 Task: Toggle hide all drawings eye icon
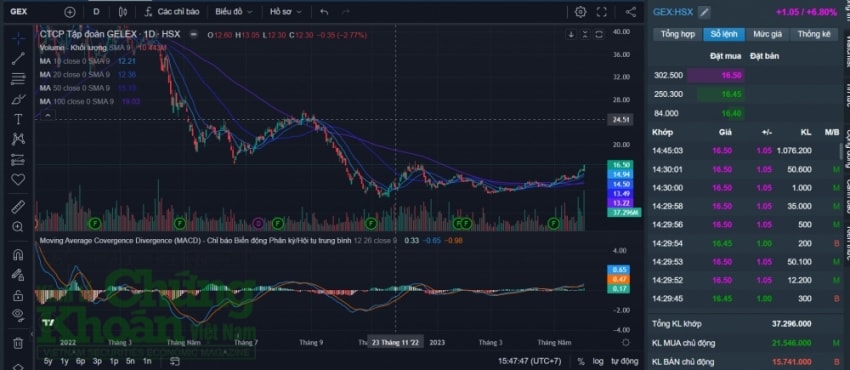click(18, 315)
